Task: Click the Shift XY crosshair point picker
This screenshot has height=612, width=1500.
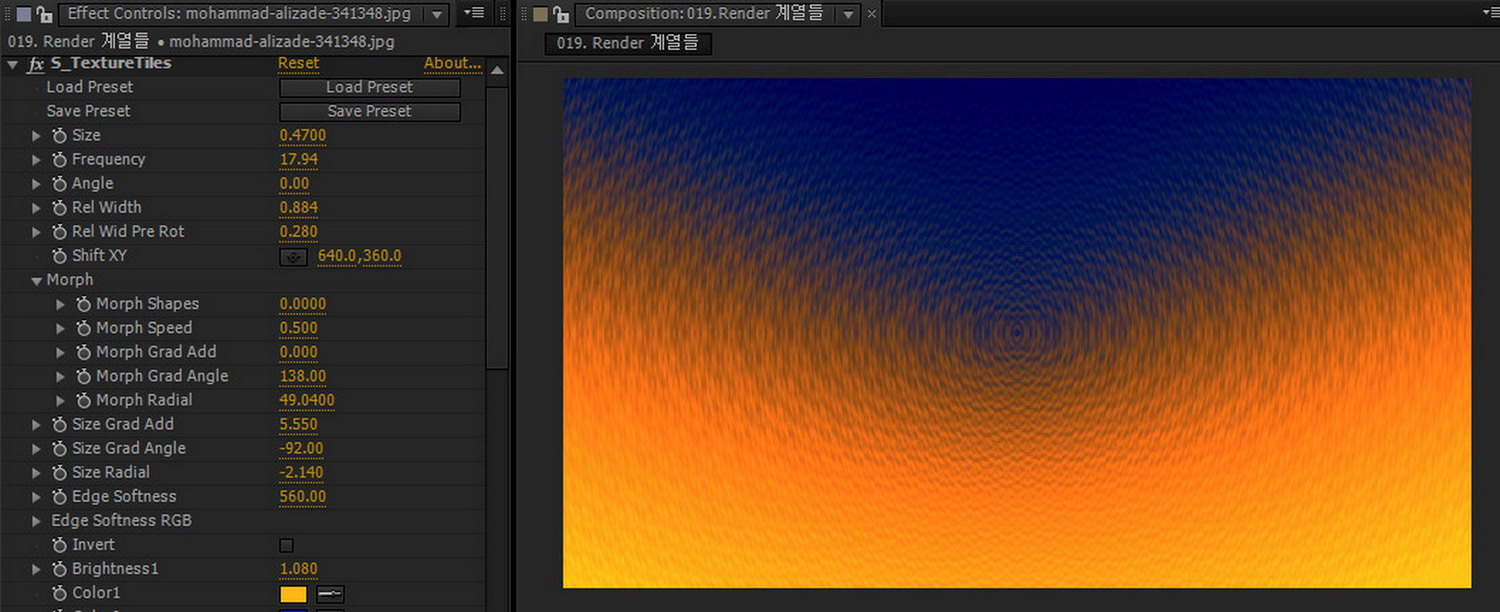Action: click(x=293, y=256)
